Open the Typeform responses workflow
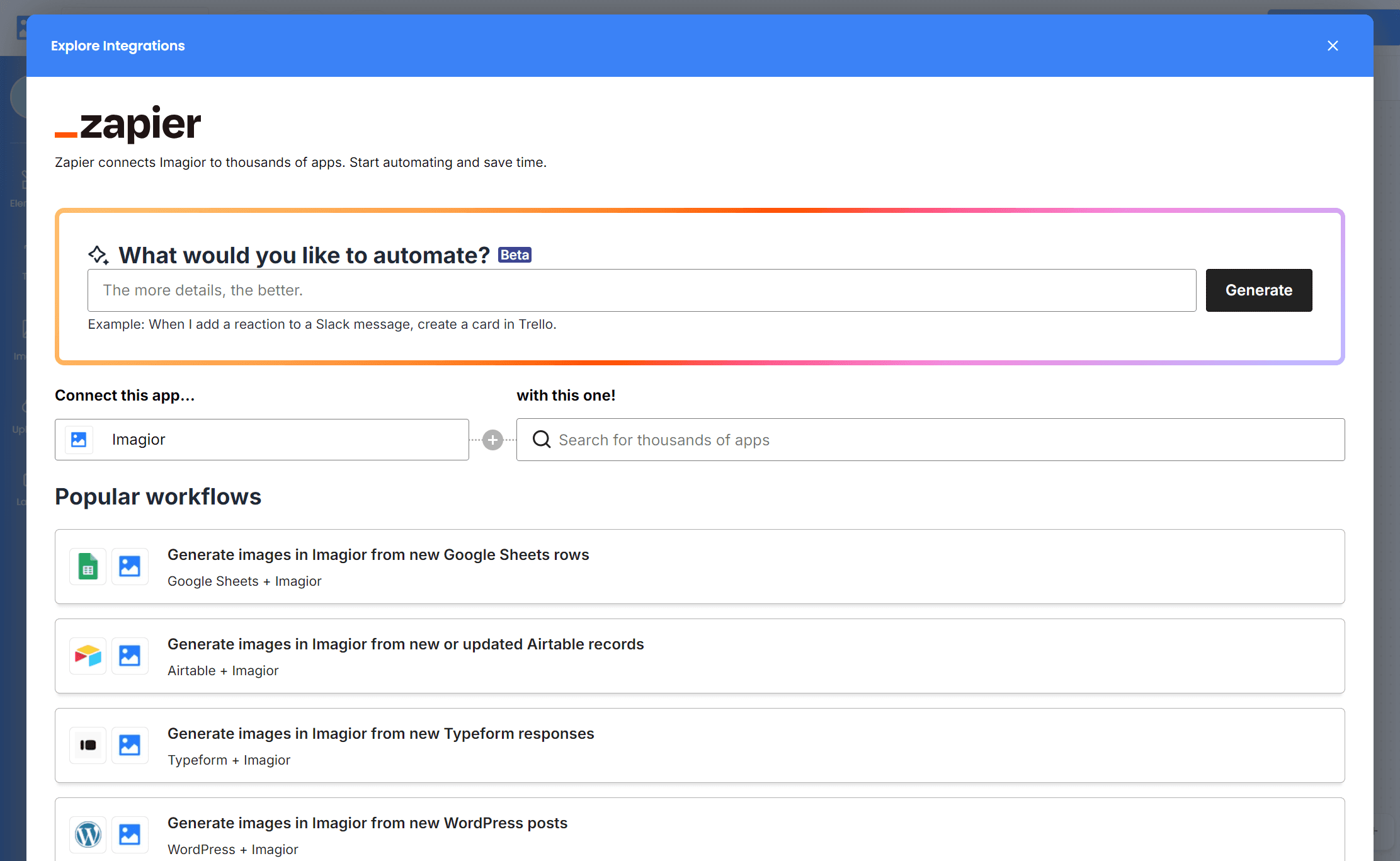This screenshot has width=1400, height=861. pos(700,745)
